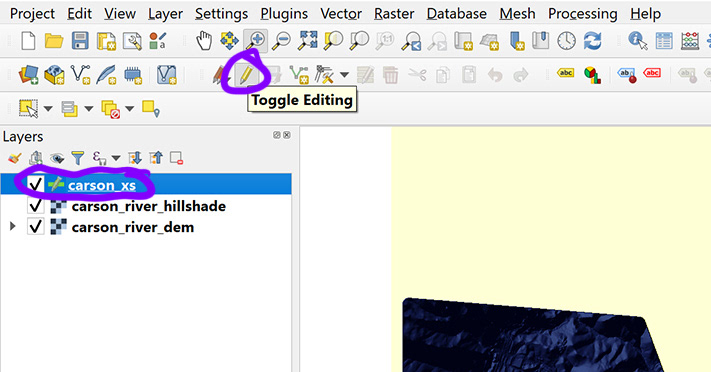The width and height of the screenshot is (711, 372).
Task: Open the deselect features dropdown arrow
Action: pyautogui.click(x=130, y=108)
